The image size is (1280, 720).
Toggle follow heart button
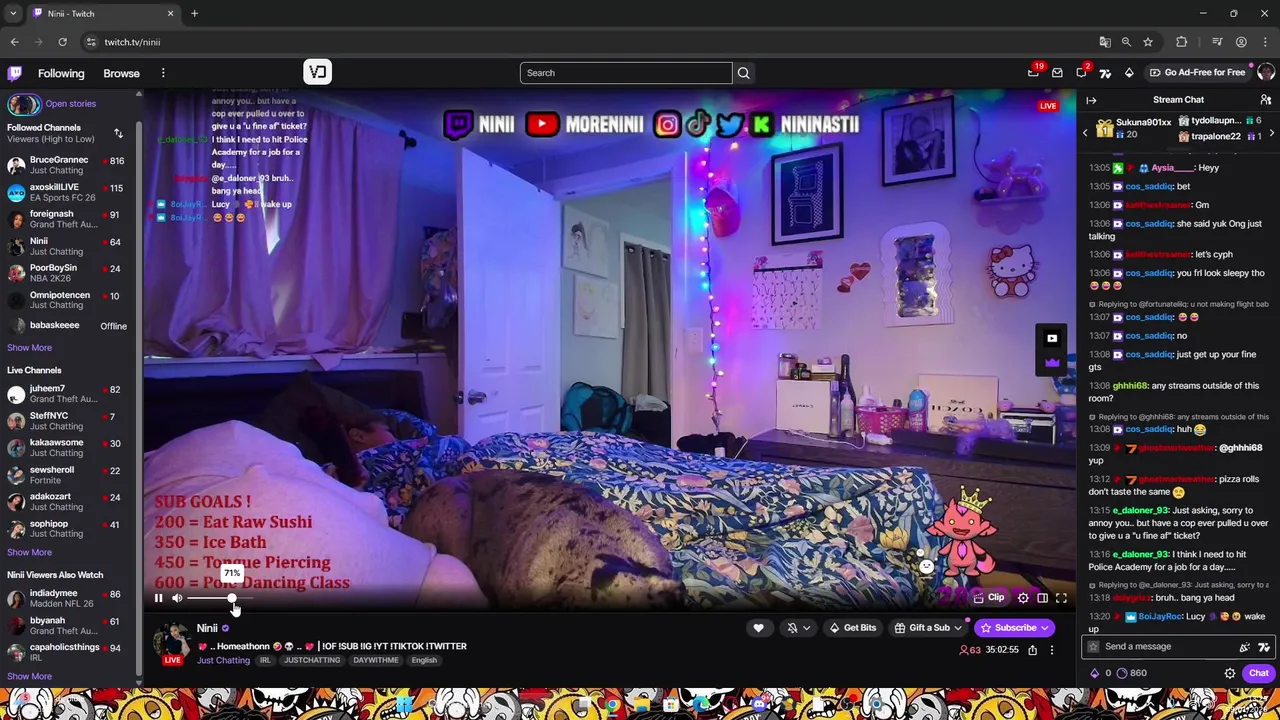[x=758, y=628]
